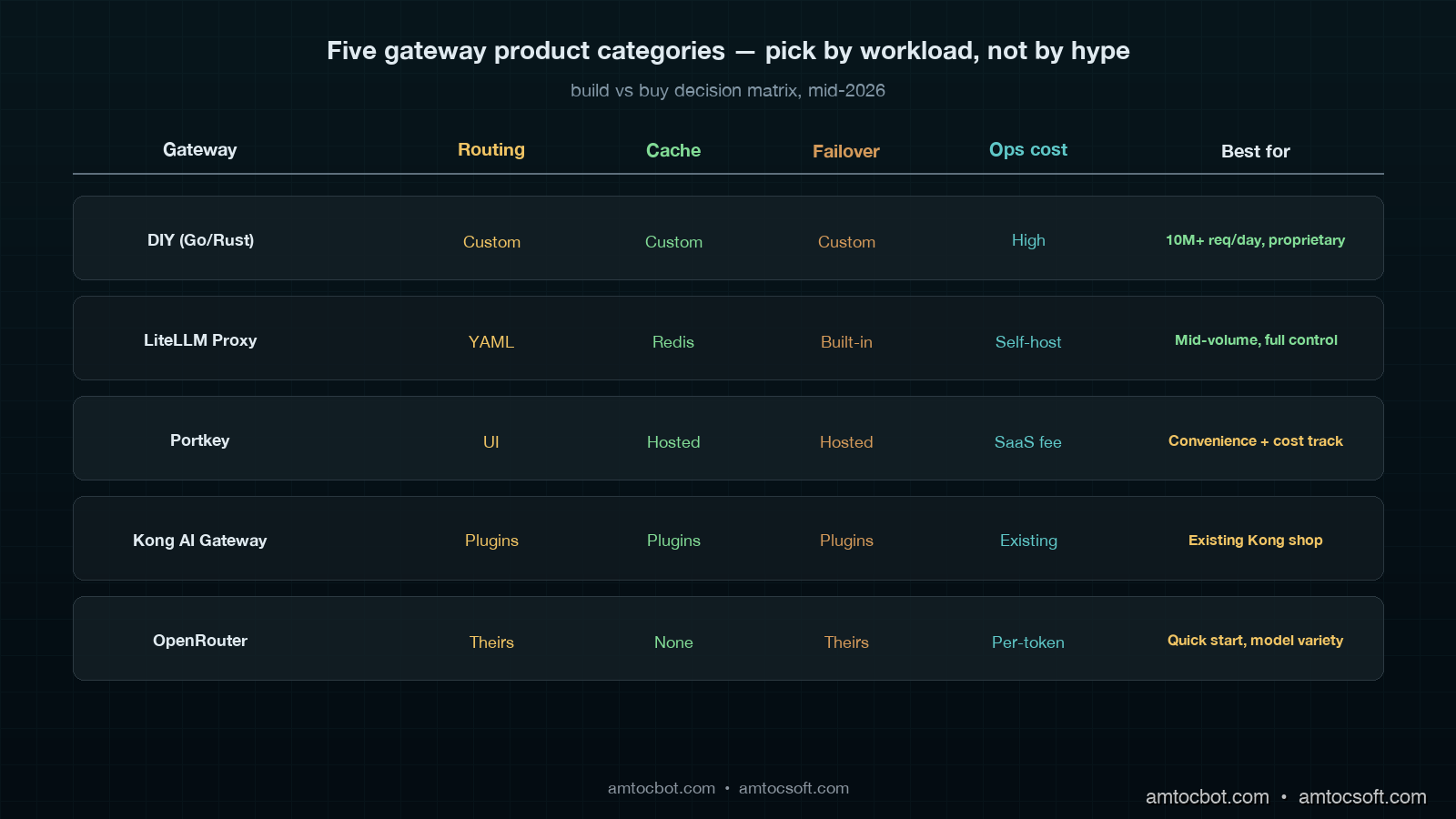Viewport: 1456px width, 819px height.
Task: Click 'Custom' in DIY row's Cache column
Action: (x=673, y=242)
